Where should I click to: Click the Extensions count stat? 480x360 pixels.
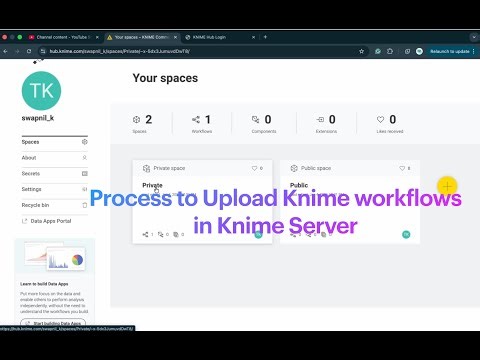point(326,124)
